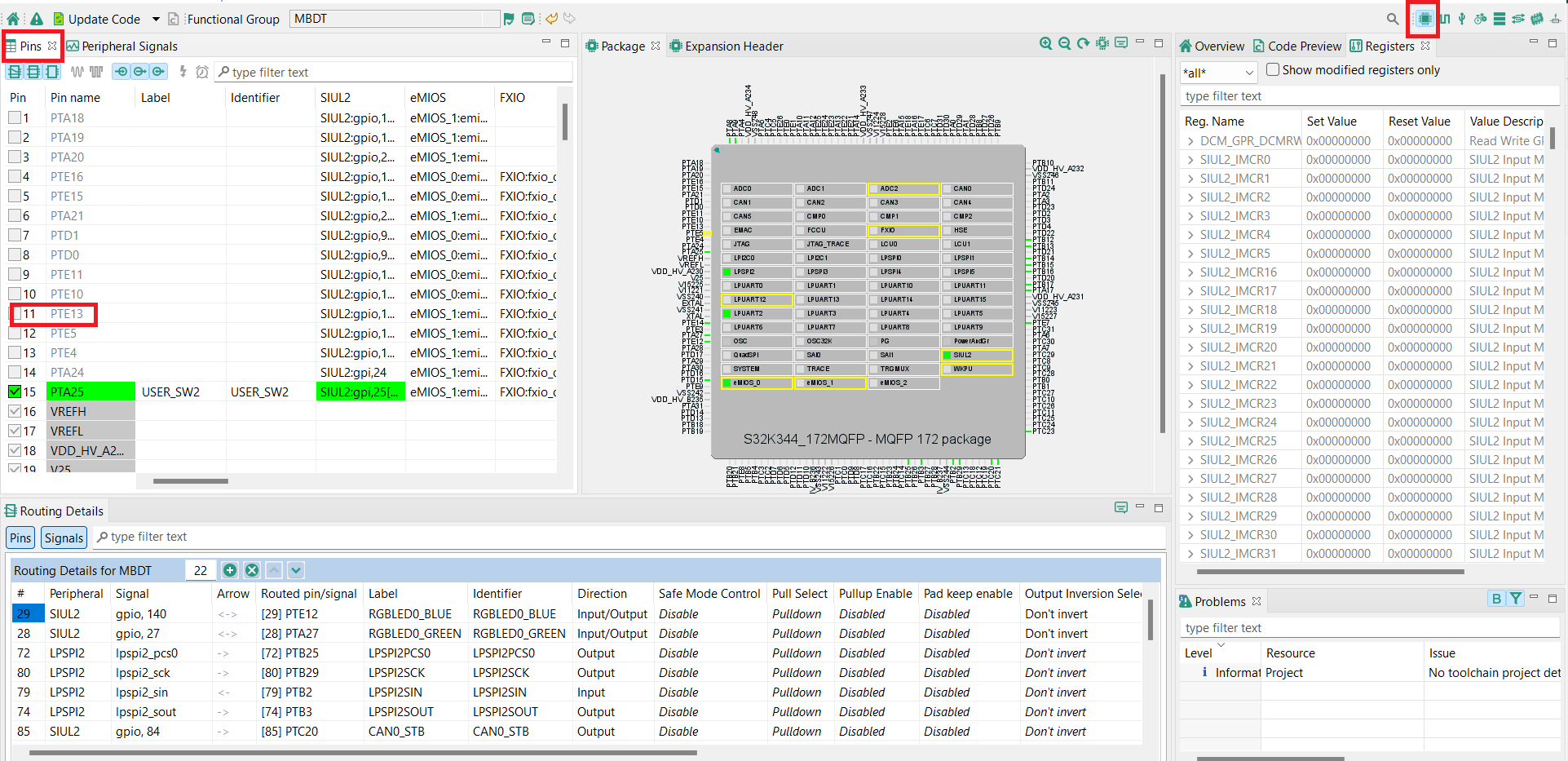This screenshot has height=761, width=1568.
Task: Open the Update Code dropdown arrow
Action: click(156, 20)
